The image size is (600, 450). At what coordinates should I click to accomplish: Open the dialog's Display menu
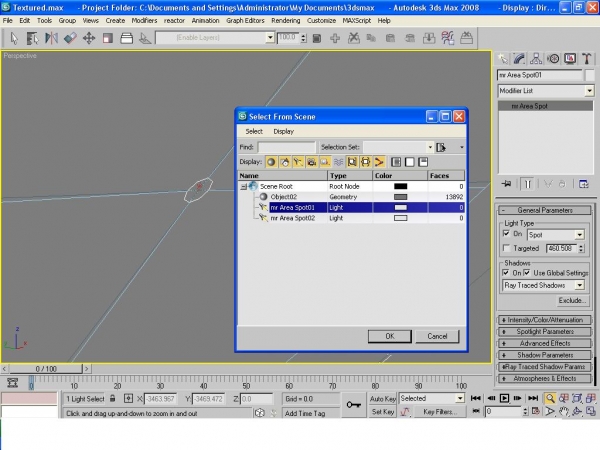pyautogui.click(x=284, y=132)
